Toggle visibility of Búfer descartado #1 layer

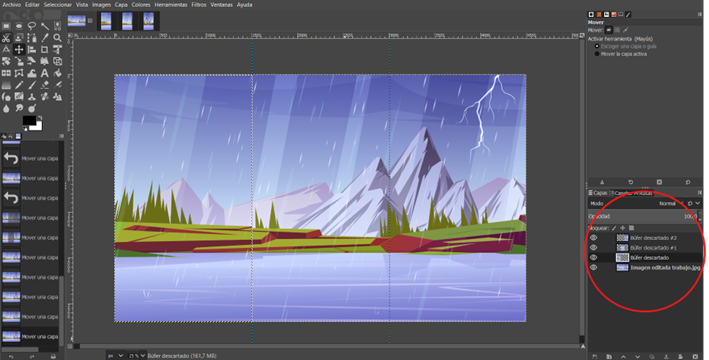coord(594,248)
